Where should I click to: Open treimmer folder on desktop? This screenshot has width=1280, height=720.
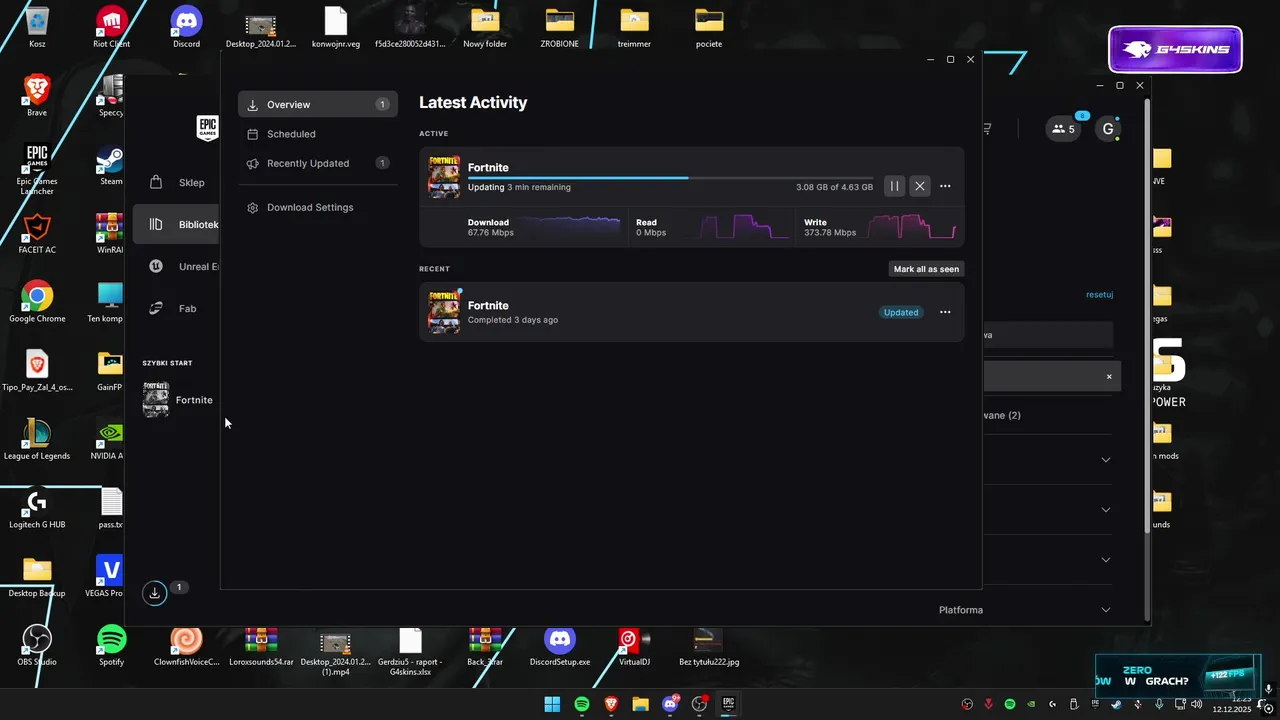tap(634, 27)
